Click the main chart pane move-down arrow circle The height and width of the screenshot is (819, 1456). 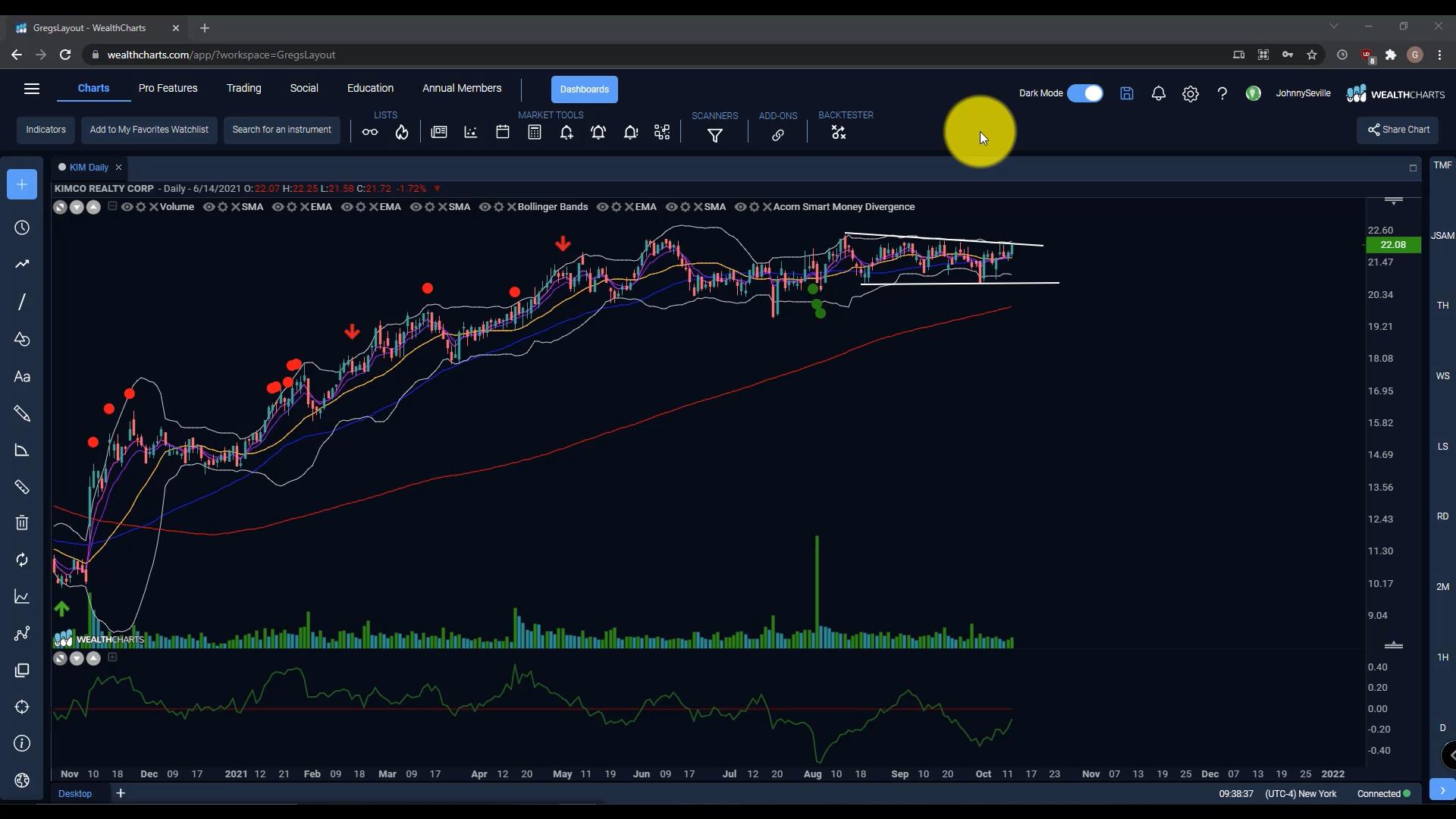coord(77,207)
